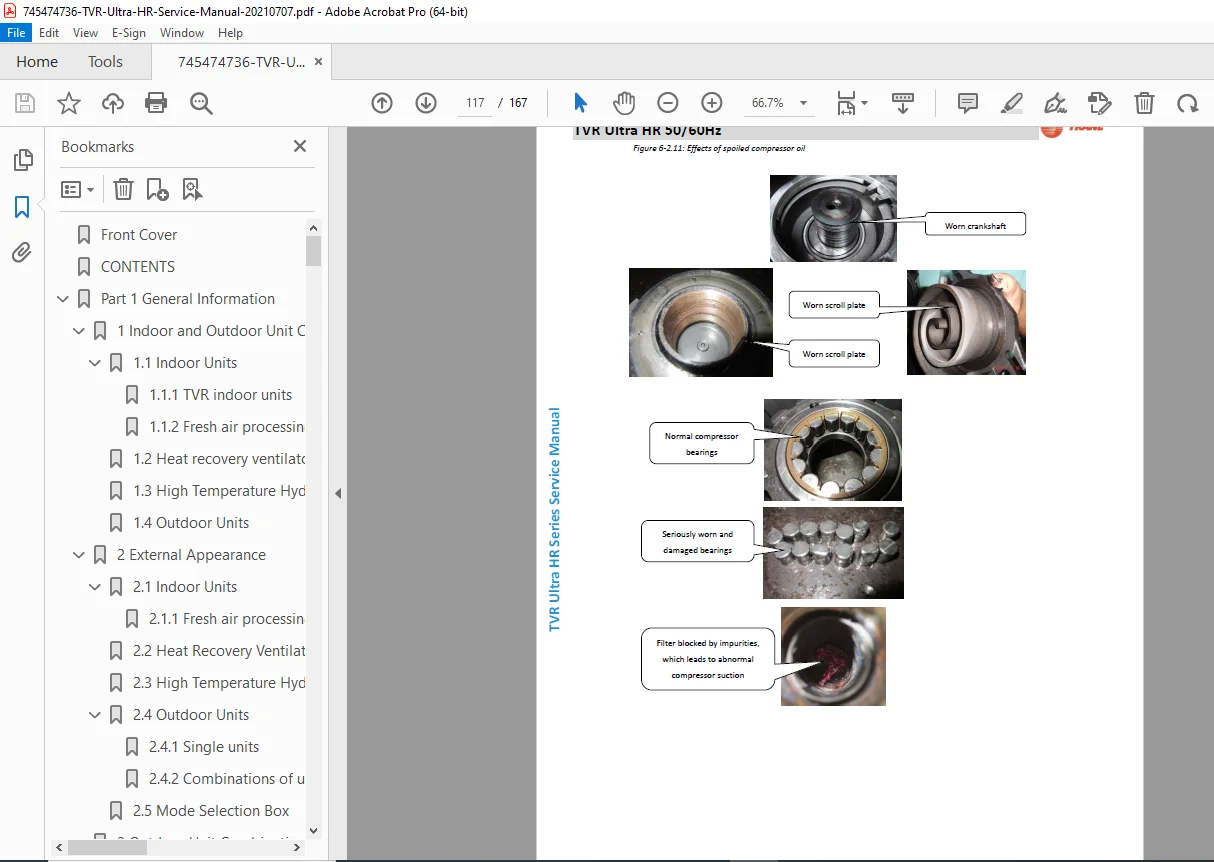Open the 1.3 High Temperature Hydro bookmark
Viewport: 1214px width, 862px height.
coord(218,491)
